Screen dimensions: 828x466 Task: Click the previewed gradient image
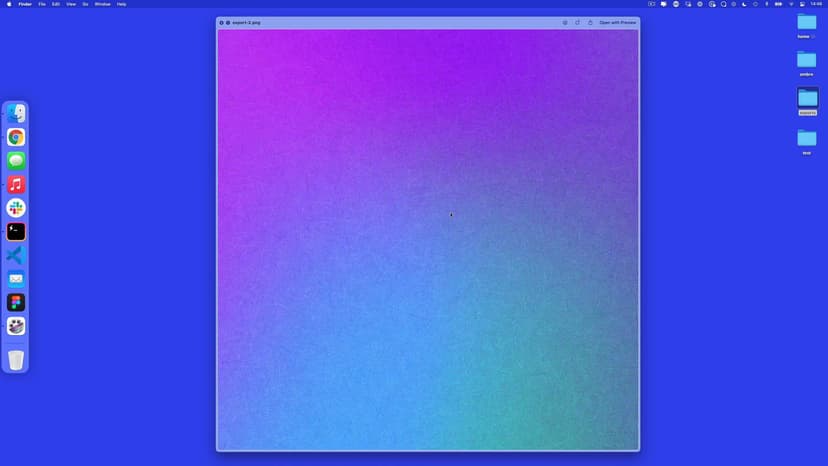point(428,240)
